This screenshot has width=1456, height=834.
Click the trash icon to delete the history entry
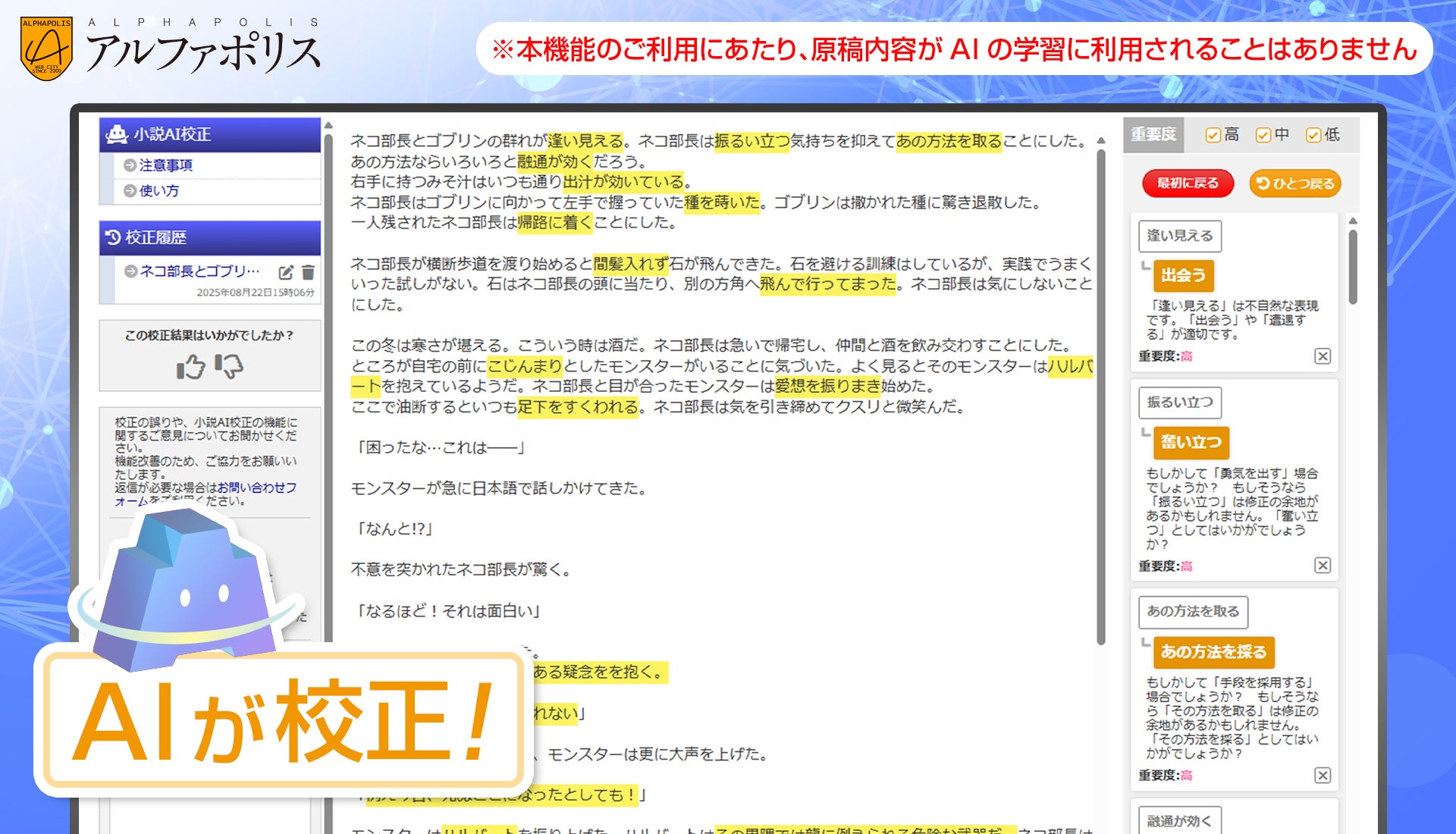306,272
